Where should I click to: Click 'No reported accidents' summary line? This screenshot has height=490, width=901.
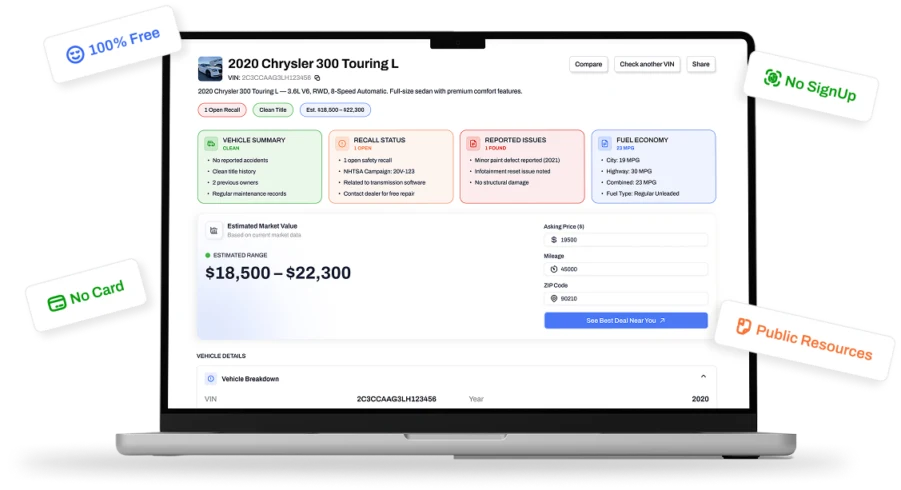pyautogui.click(x=240, y=160)
